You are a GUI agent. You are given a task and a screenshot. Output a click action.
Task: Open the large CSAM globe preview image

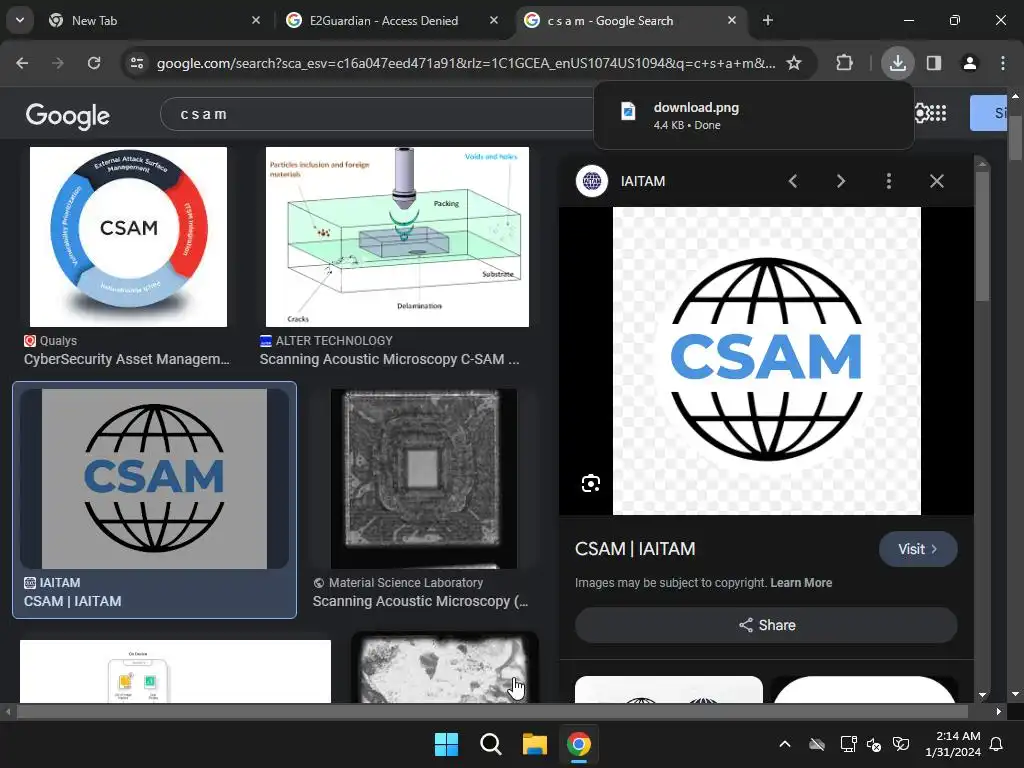[767, 360]
